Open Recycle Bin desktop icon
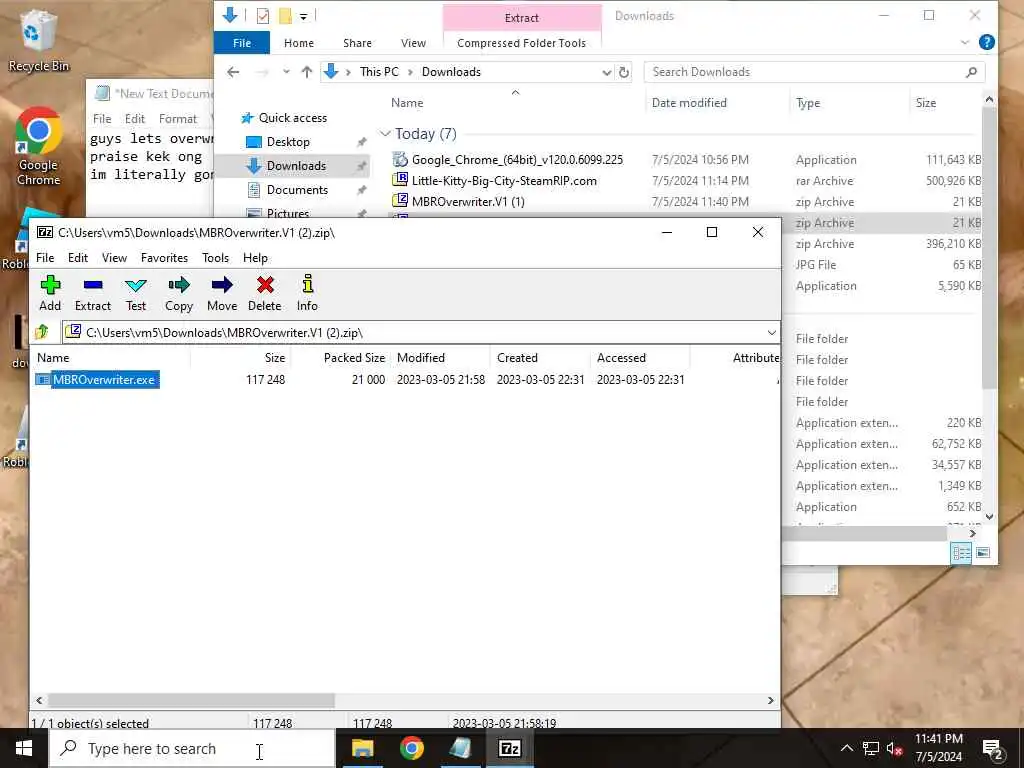 click(x=38, y=40)
